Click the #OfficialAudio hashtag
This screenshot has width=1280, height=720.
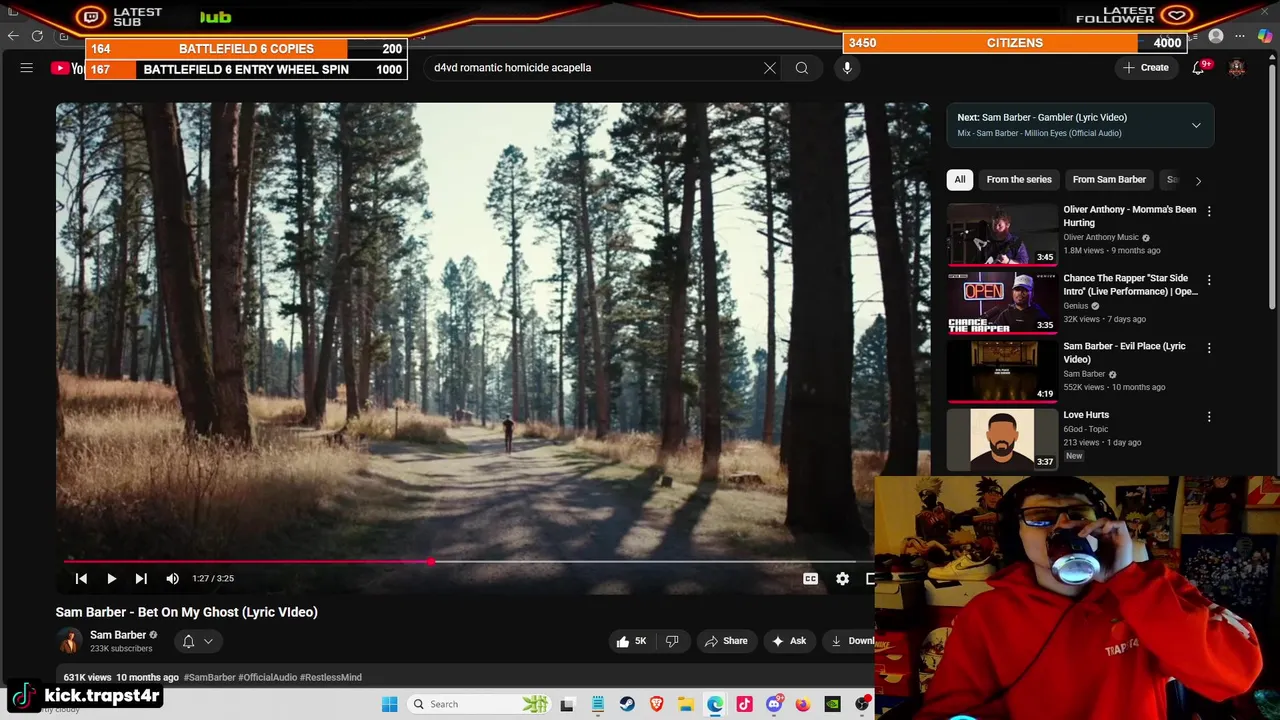(267, 677)
